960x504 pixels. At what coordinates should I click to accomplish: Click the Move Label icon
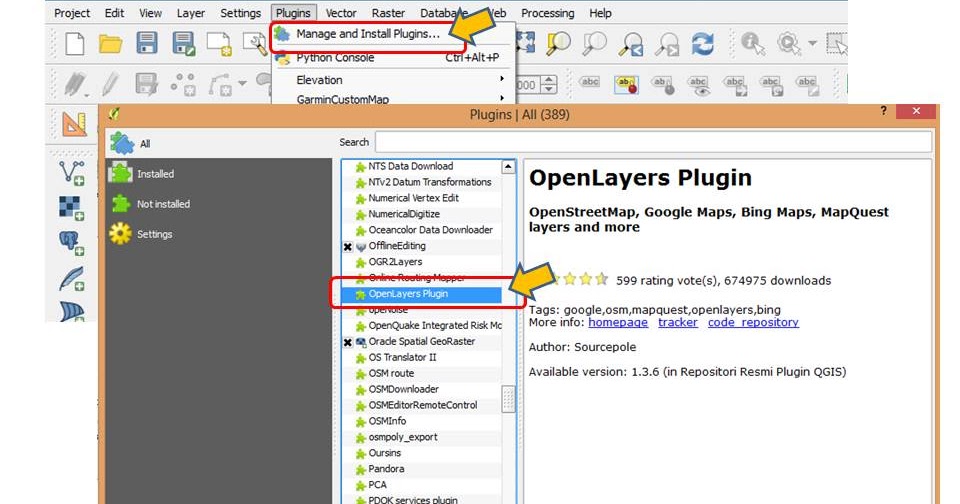coord(735,85)
